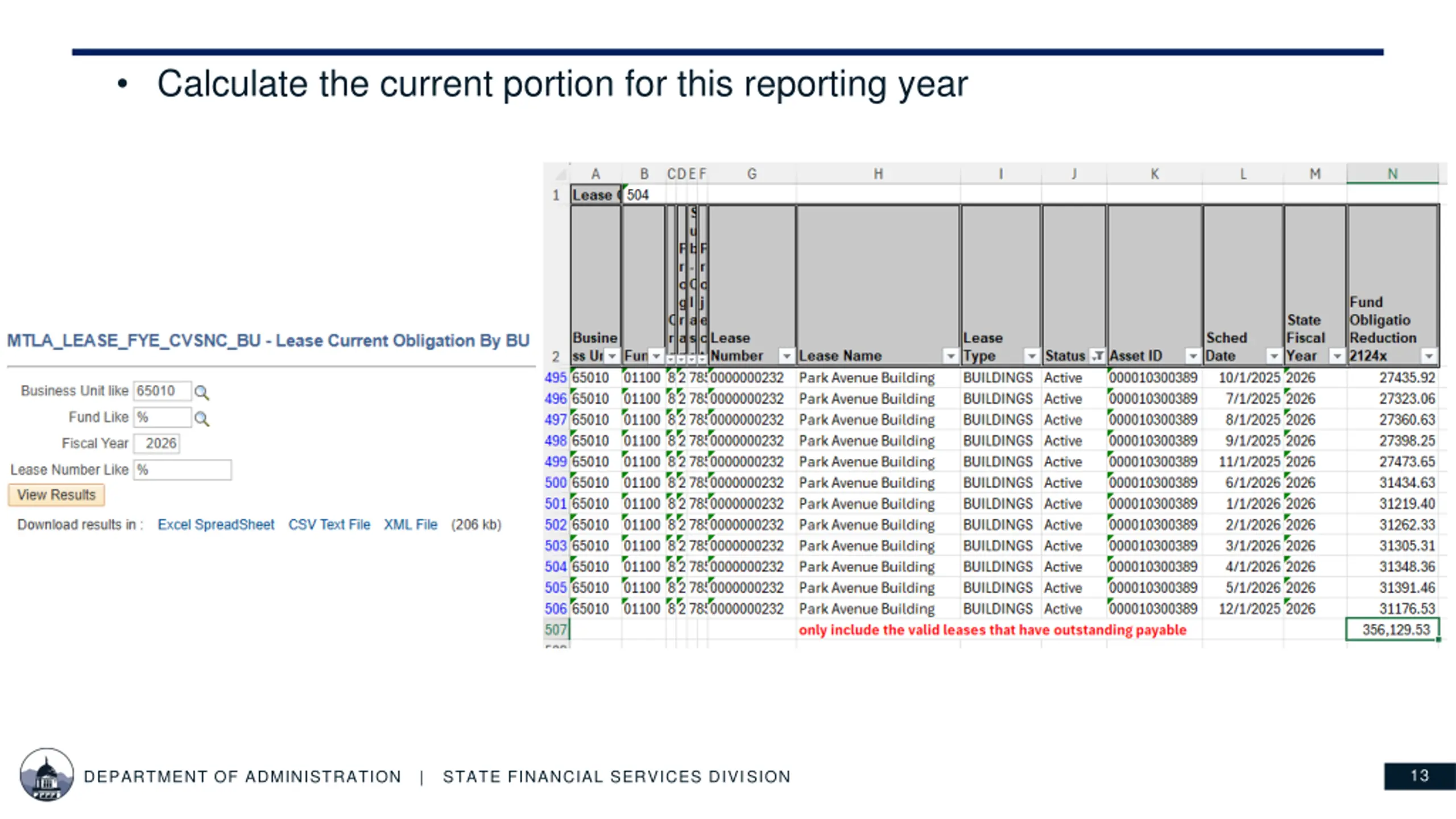Expand the Lease Name filter dropdown
This screenshot has height=819, width=1456.
[x=950, y=356]
